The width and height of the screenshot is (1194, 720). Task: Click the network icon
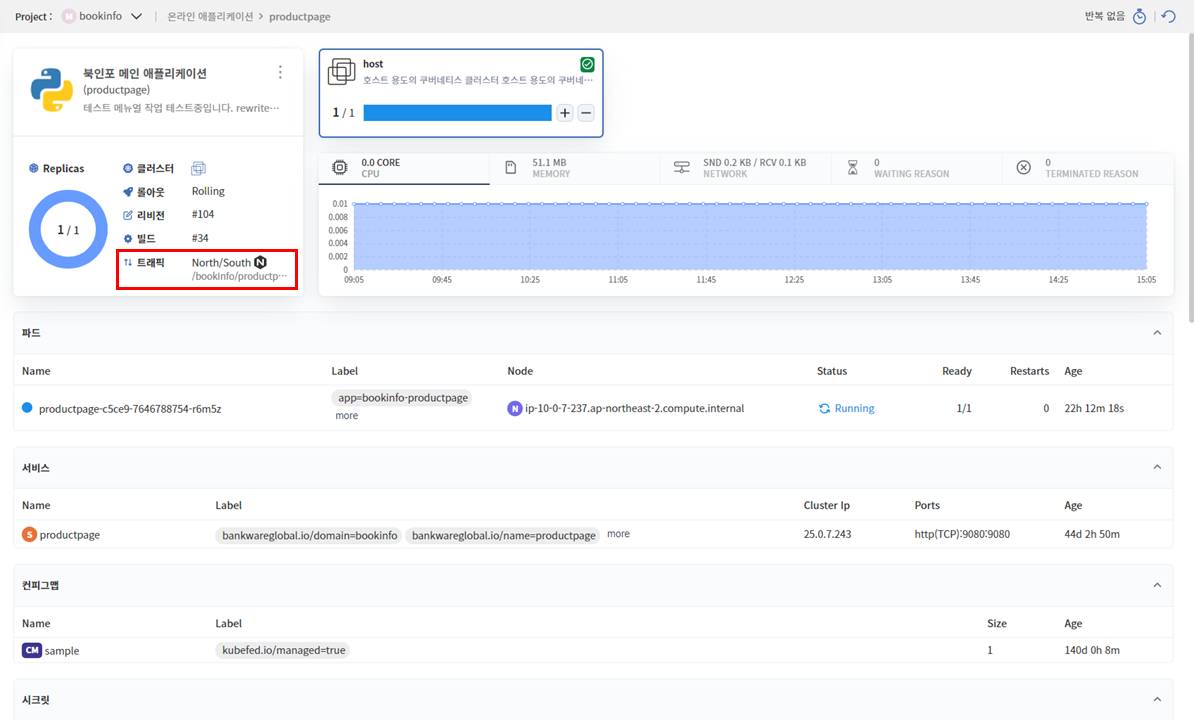(x=682, y=167)
